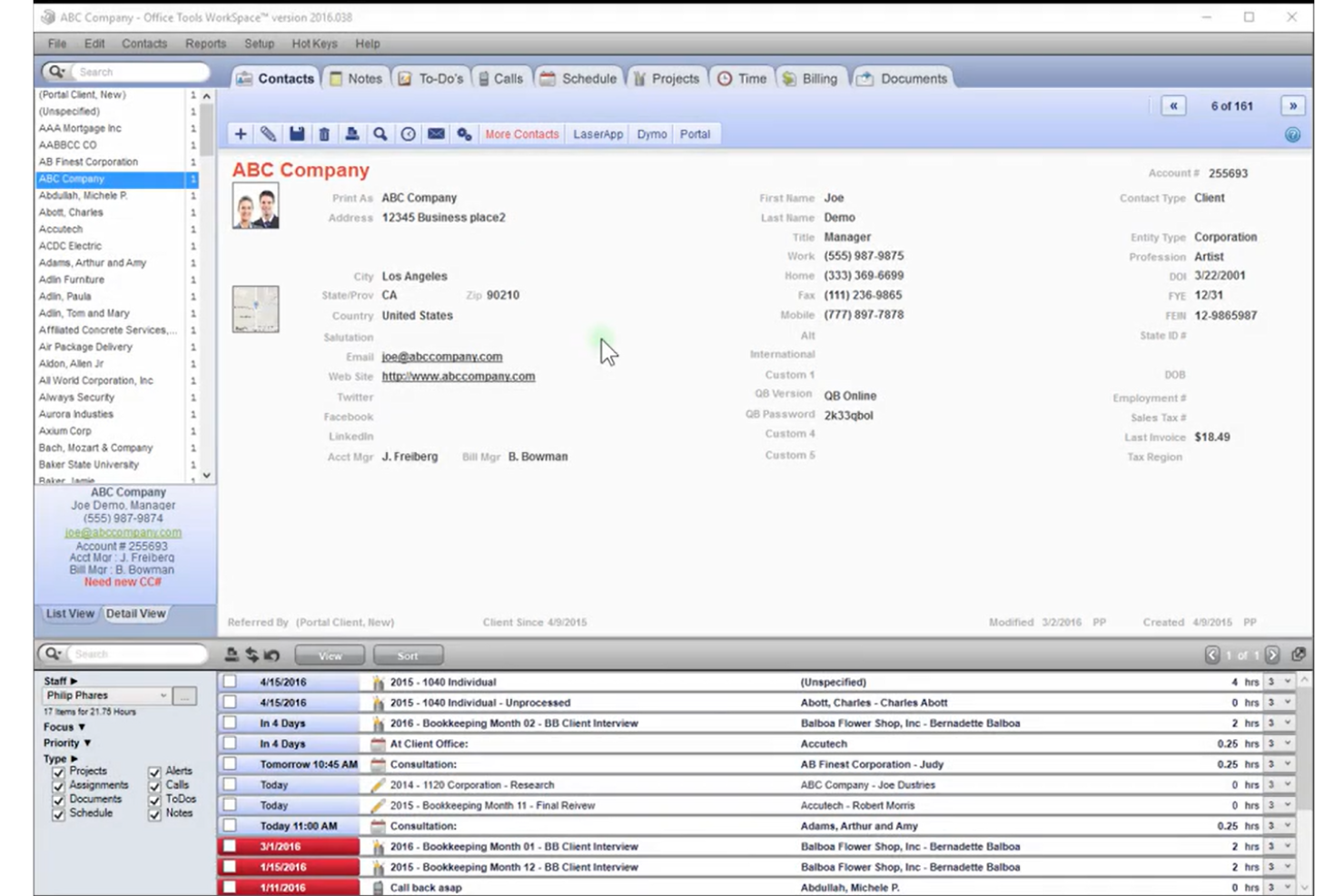Click the edit pencil icon in contact toolbar
Viewport: 1344px width, 896px height.
[268, 134]
